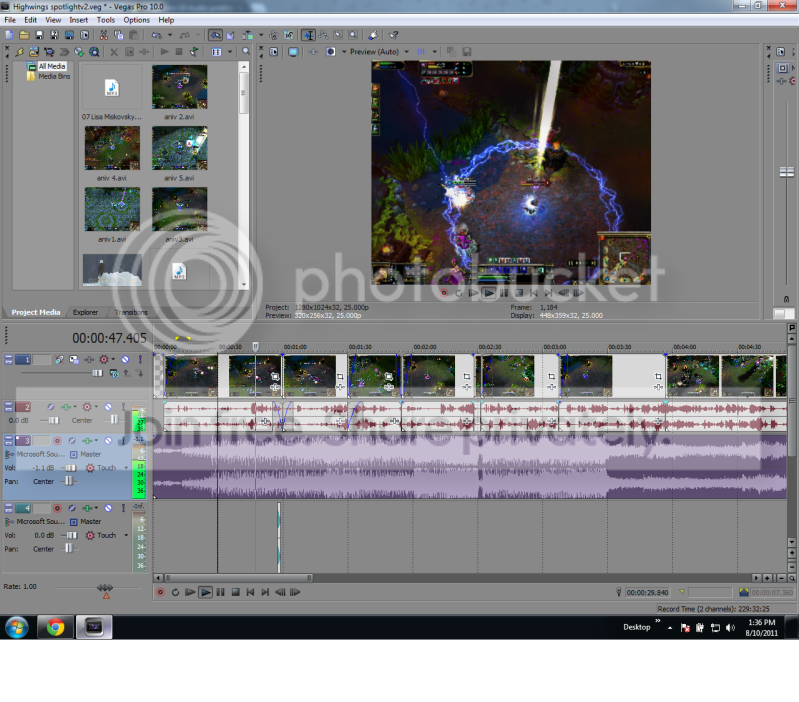Solo audio track 3
Image resolution: width=799 pixels, height=702 pixels.
point(123,441)
